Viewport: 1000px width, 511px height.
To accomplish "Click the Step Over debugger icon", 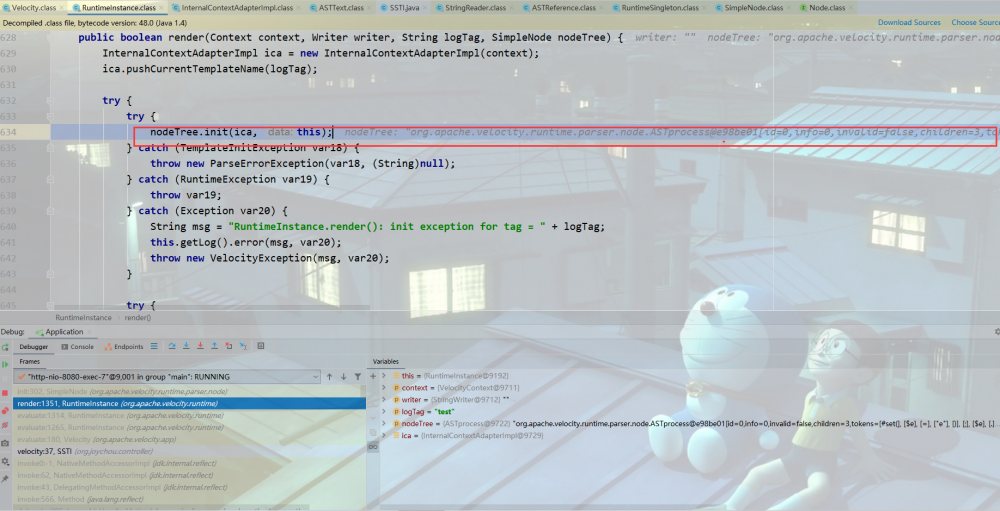I will pyautogui.click(x=172, y=346).
